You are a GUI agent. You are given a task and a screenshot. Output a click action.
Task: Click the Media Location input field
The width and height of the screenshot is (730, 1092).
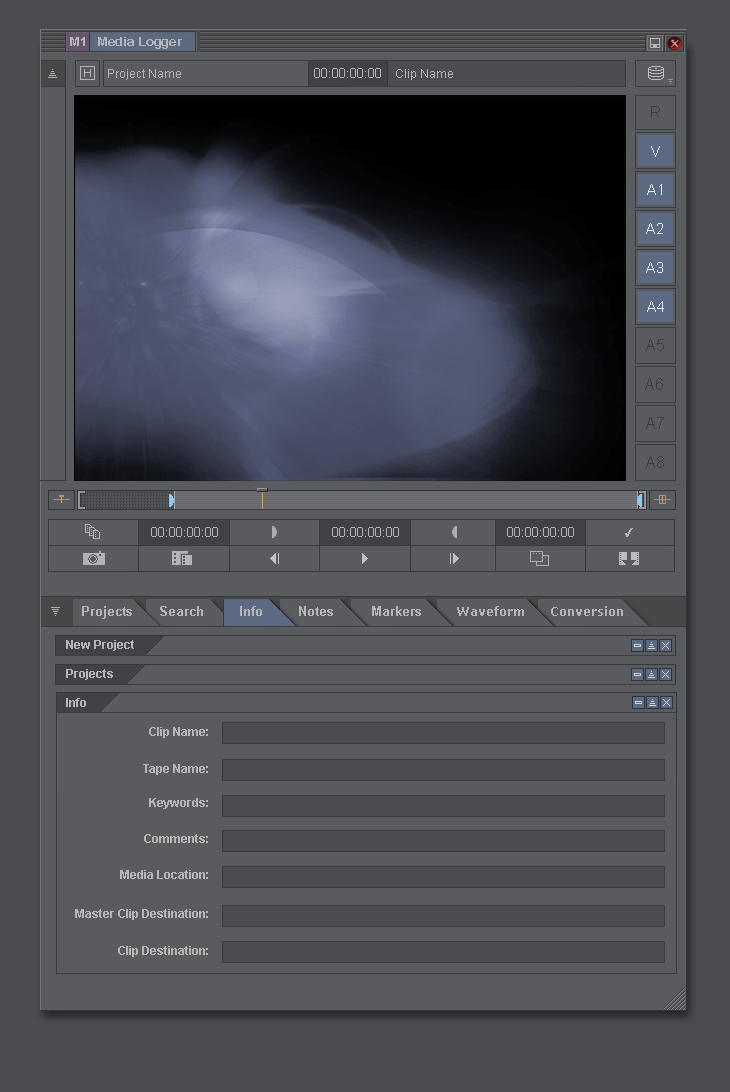pyautogui.click(x=443, y=877)
